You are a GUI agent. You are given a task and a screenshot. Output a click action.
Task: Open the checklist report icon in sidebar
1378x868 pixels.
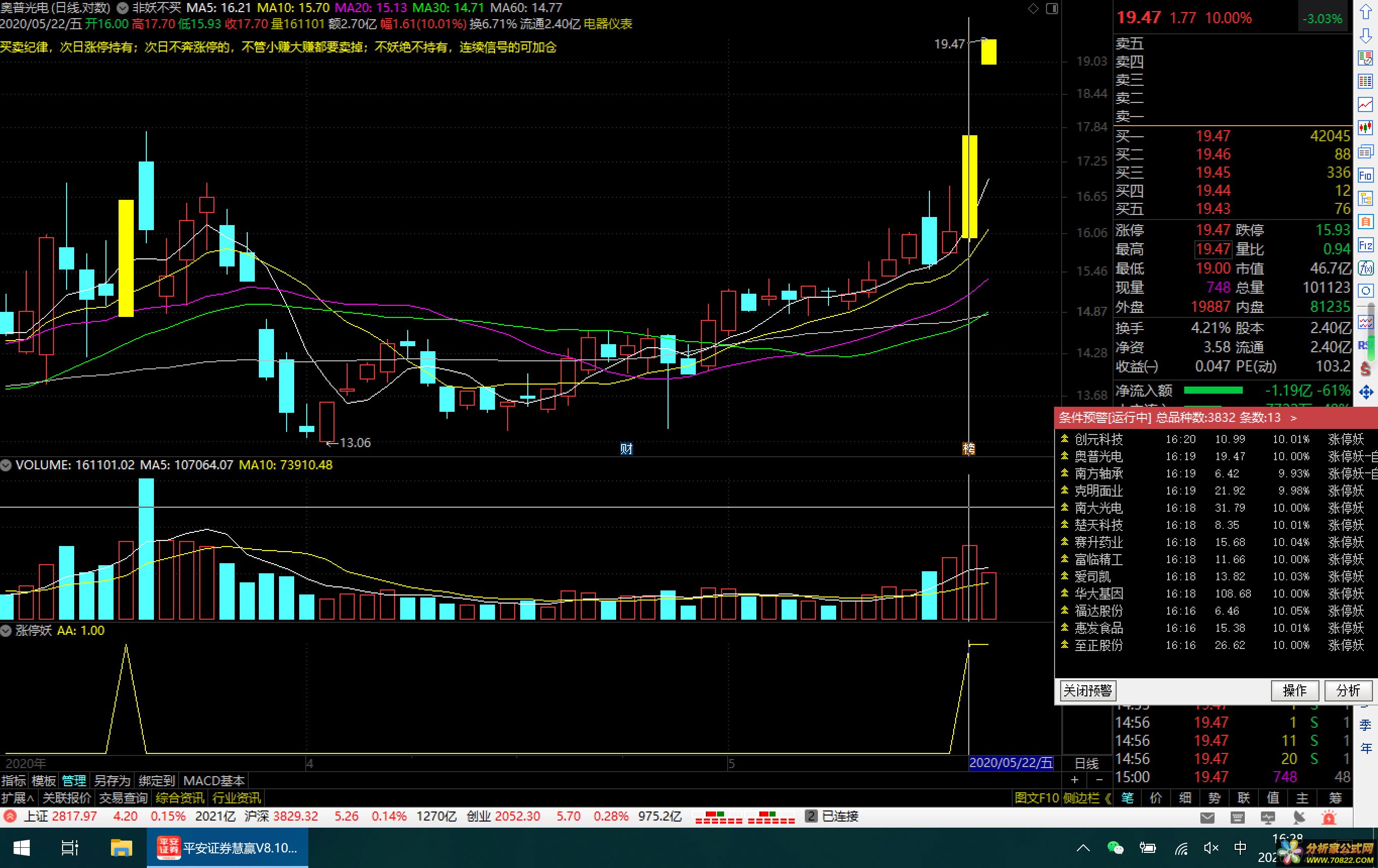pos(1365,59)
